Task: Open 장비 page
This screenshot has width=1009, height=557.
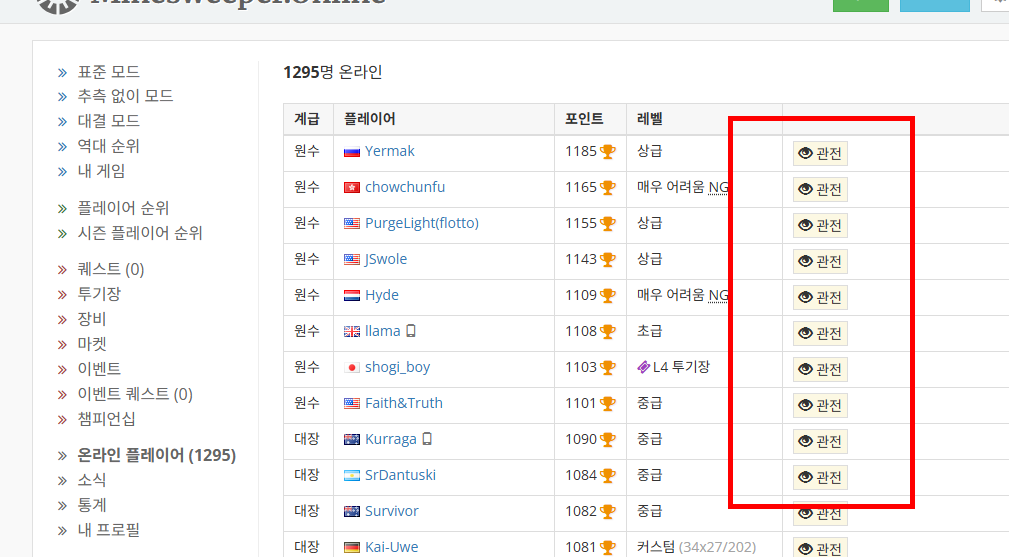Action: pyautogui.click(x=91, y=319)
